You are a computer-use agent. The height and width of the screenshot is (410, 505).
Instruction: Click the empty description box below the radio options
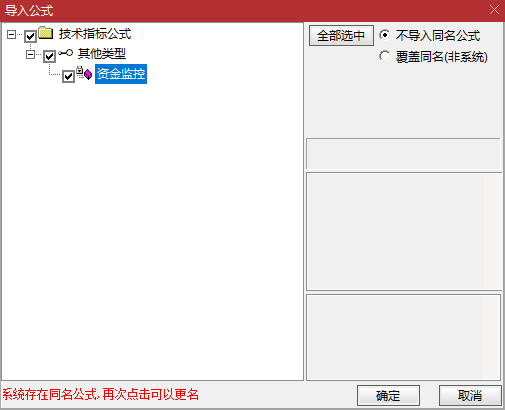[403, 154]
